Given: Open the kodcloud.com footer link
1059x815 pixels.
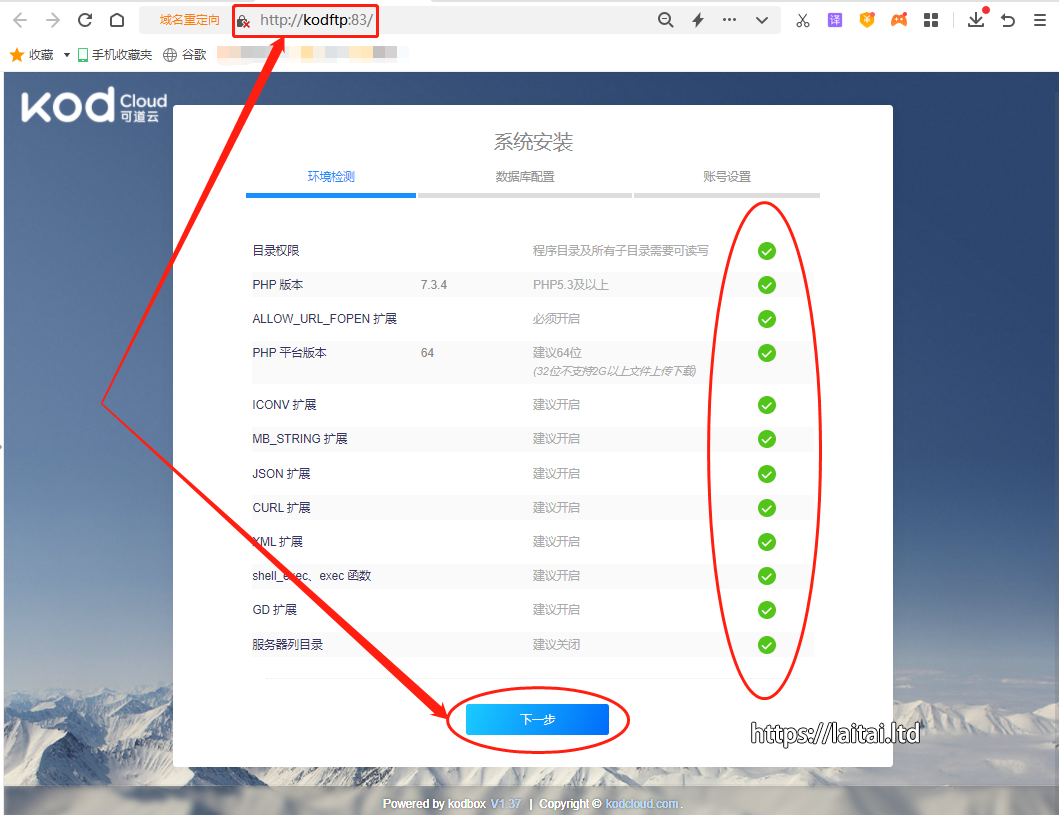Looking at the screenshot, I should click(x=641, y=804).
